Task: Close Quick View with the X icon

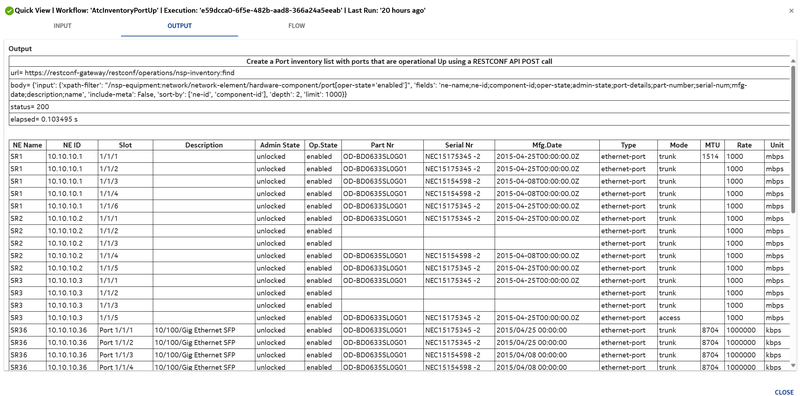Action: [x=791, y=11]
